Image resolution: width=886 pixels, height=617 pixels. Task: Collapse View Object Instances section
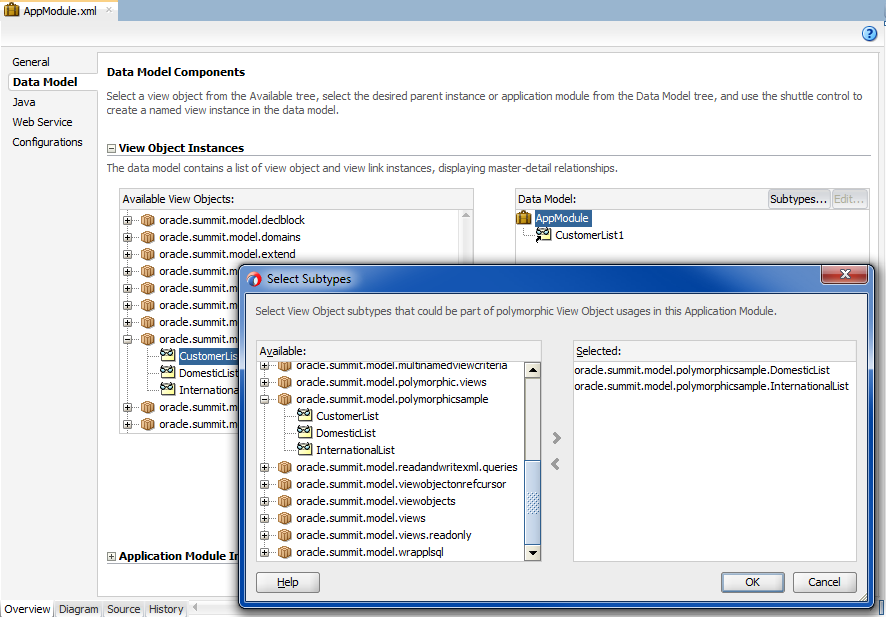pos(111,149)
